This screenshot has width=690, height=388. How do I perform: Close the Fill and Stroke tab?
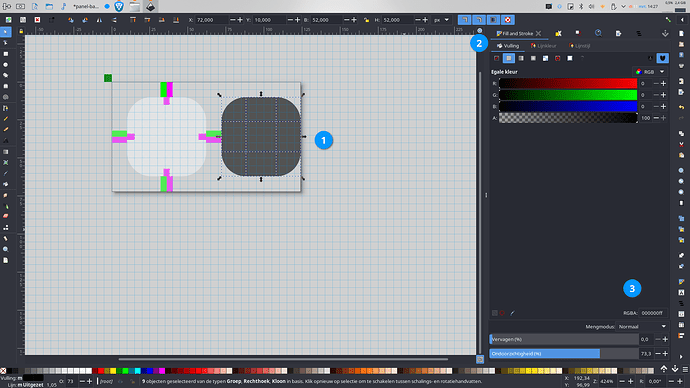click(538, 33)
